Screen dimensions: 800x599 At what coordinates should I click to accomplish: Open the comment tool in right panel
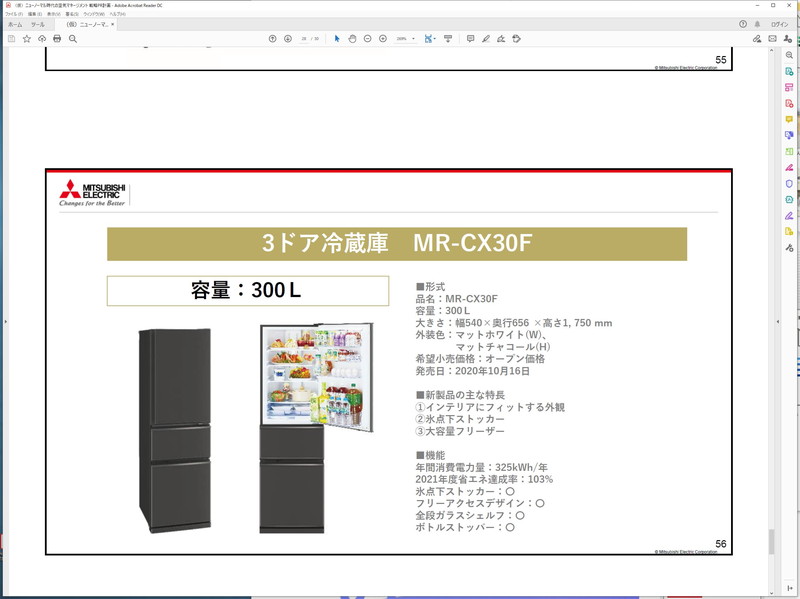pyautogui.click(x=789, y=119)
